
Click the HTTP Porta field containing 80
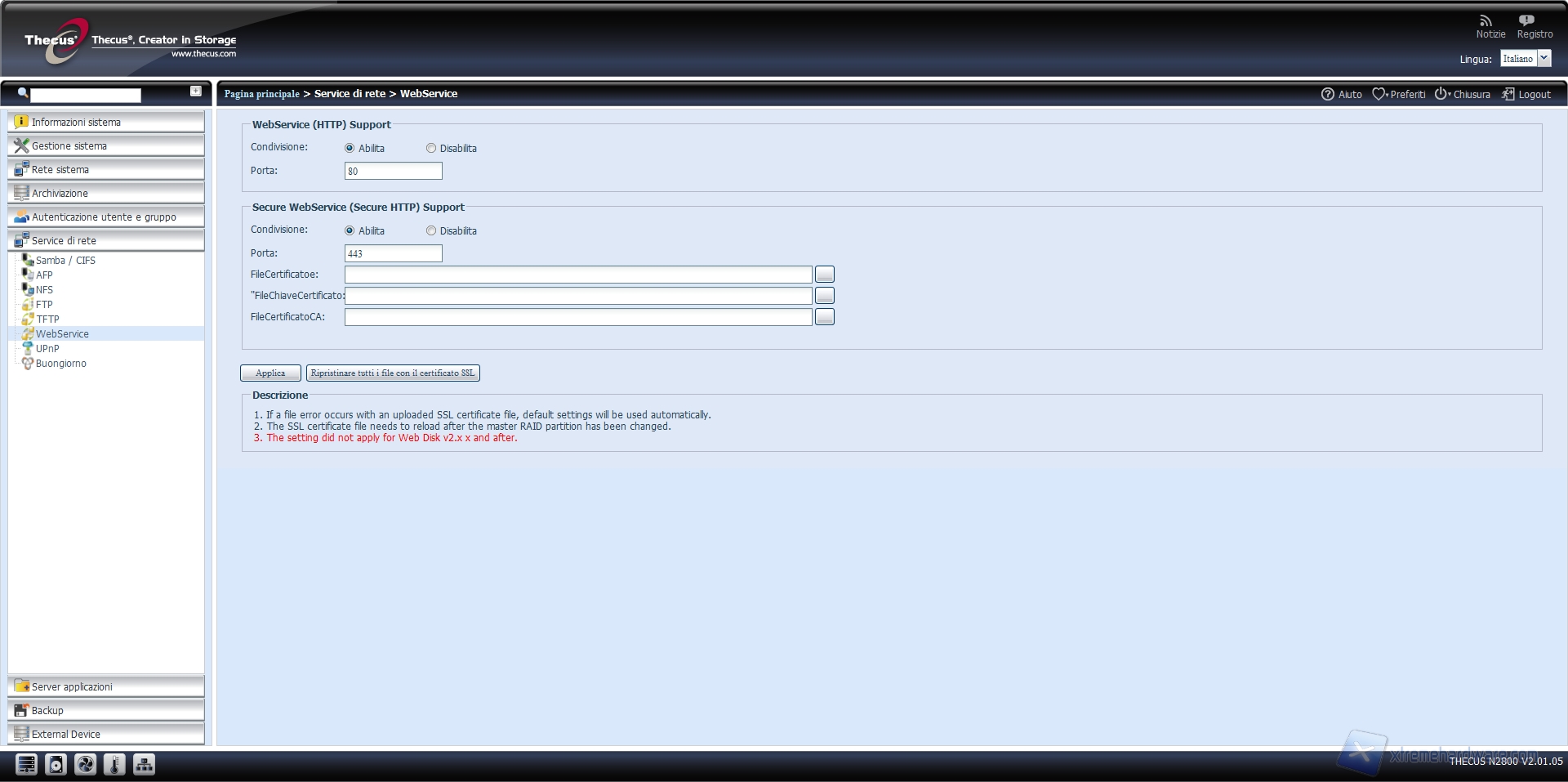click(393, 171)
